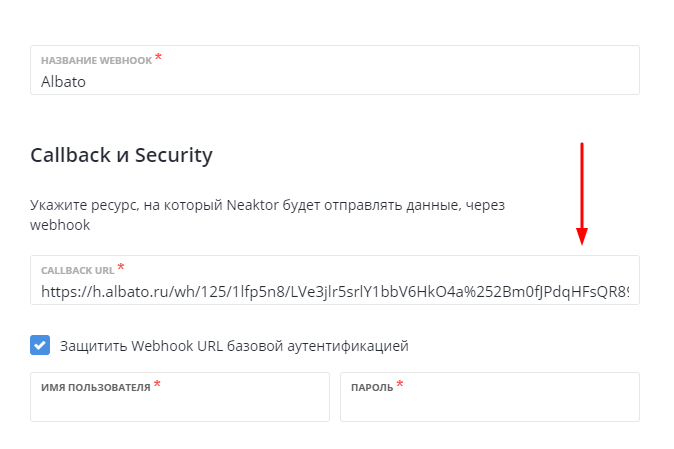Click the red asterisk beside "Callback URL"
This screenshot has width=674, height=449.
[x=121, y=268]
